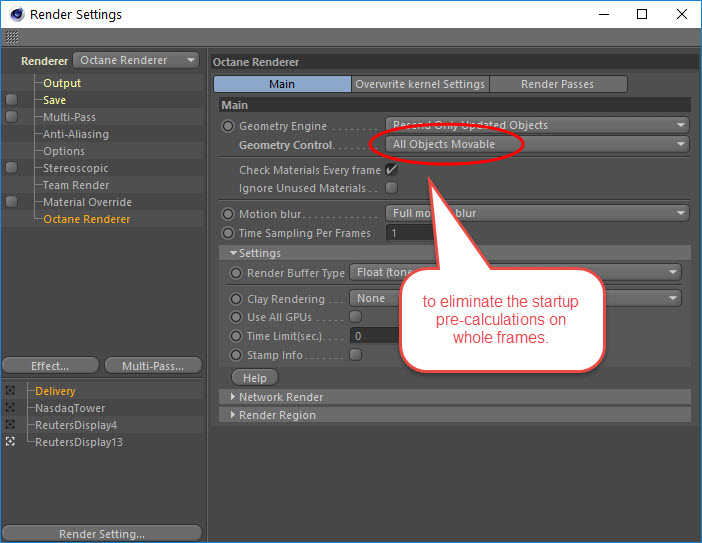
Task: Select the Delivery render setting
Action: click(x=55, y=391)
